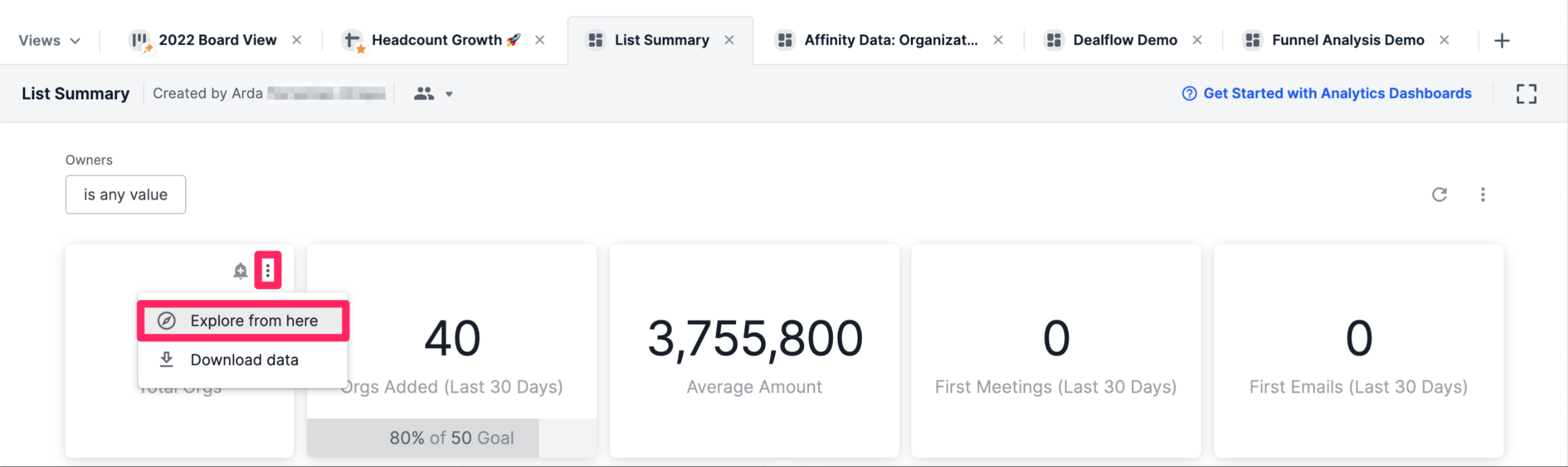Click the help question mark icon
1568x467 pixels.
[x=1189, y=94]
